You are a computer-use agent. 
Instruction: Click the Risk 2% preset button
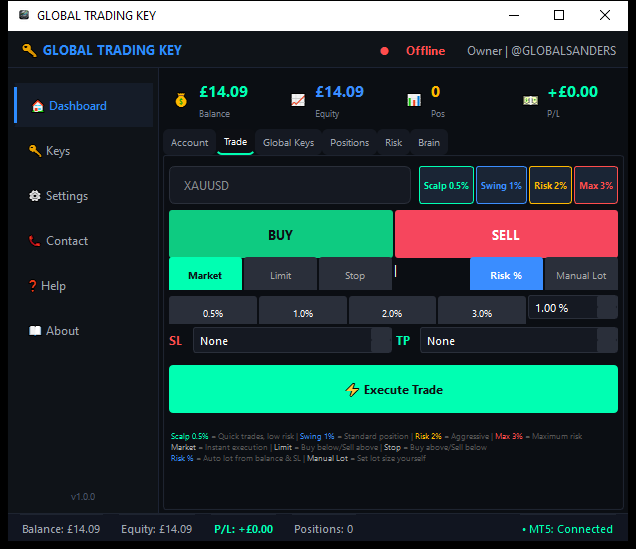pos(550,185)
